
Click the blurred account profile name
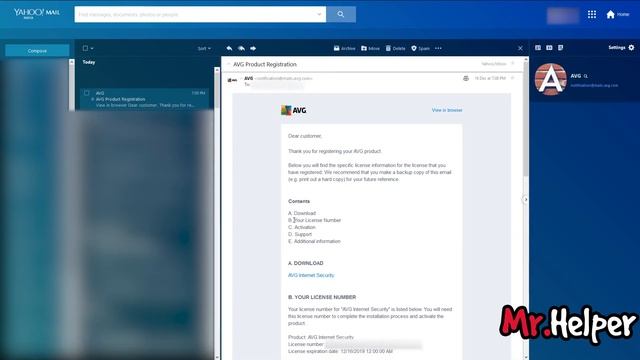pyautogui.click(x=563, y=16)
